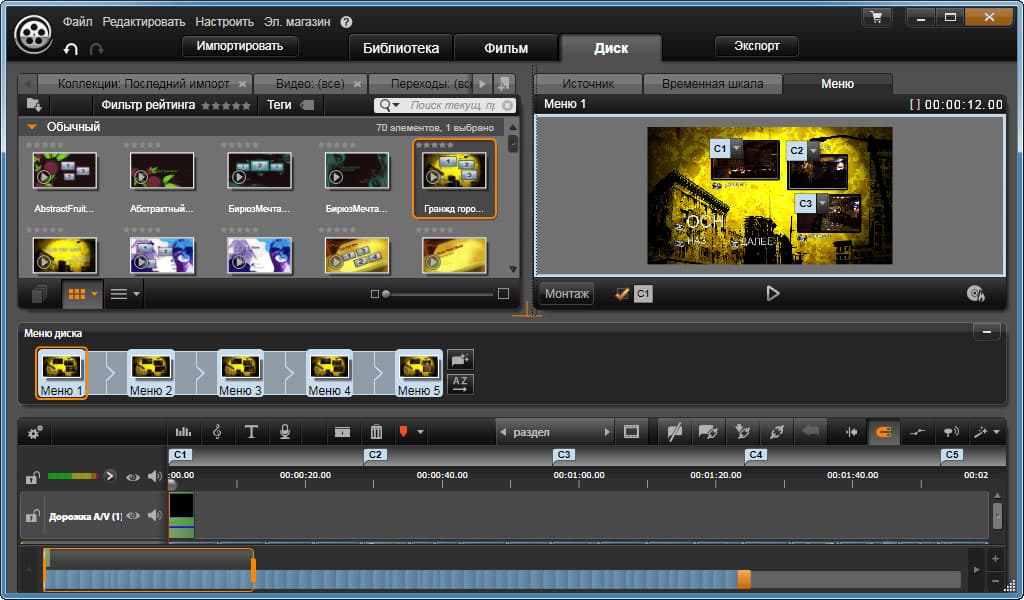Collapse the Обычный category group
Viewport: 1024px width, 600px height.
coord(32,127)
